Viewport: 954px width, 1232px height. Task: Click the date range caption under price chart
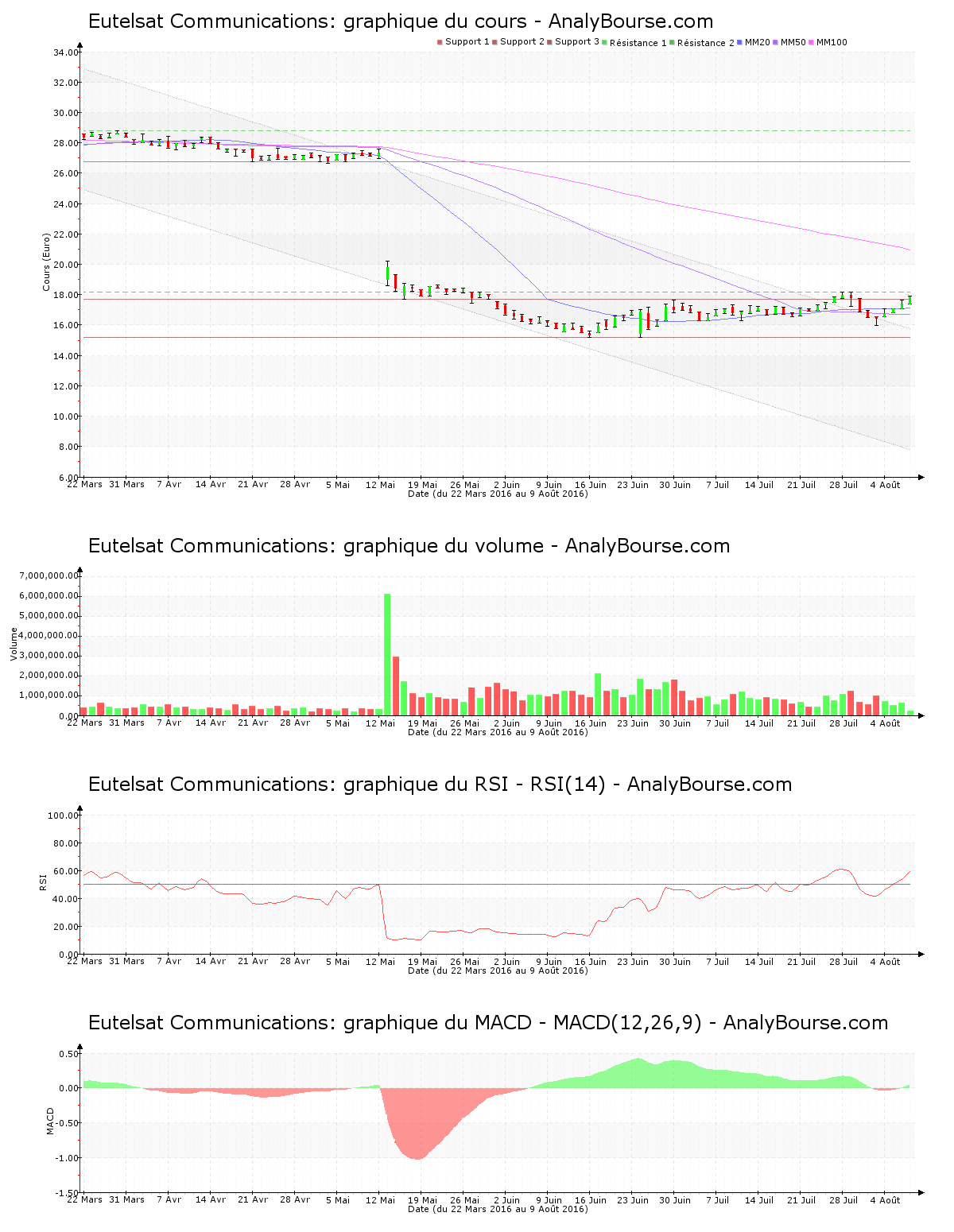tap(498, 494)
